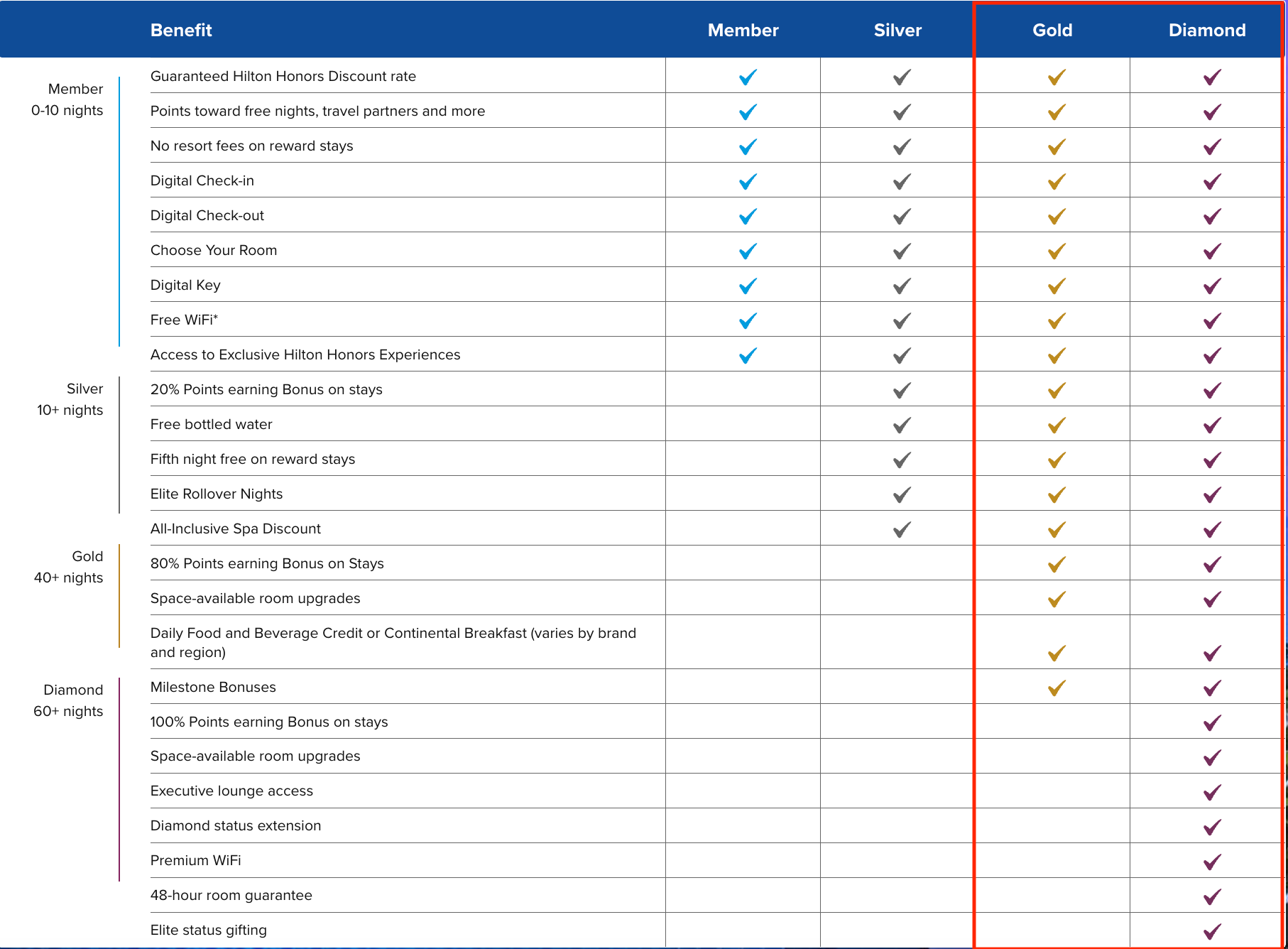This screenshot has height=949, width=1288.
Task: Click the Member checkmark for Access to Exclusive Experiences
Action: 748,355
